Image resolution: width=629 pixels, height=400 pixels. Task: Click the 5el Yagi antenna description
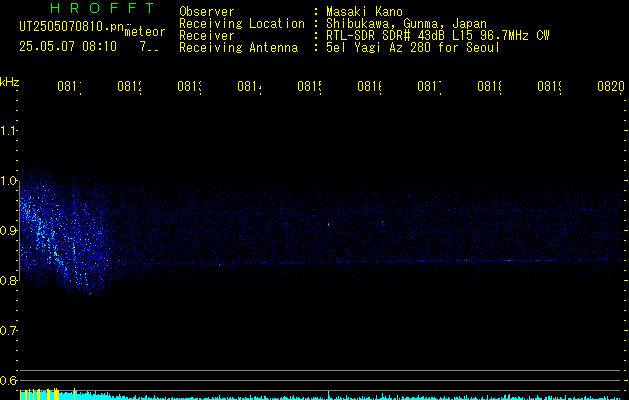coord(413,48)
